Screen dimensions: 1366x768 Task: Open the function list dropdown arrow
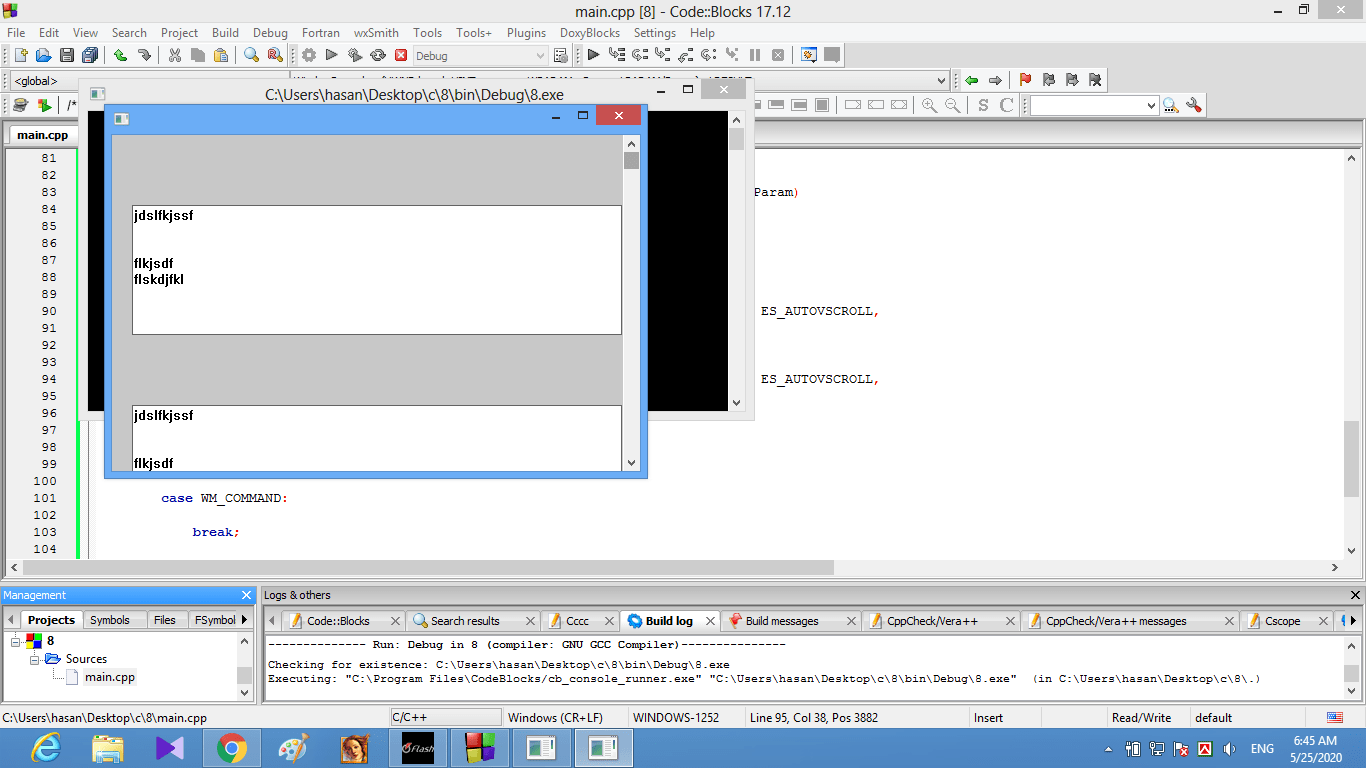(941, 81)
